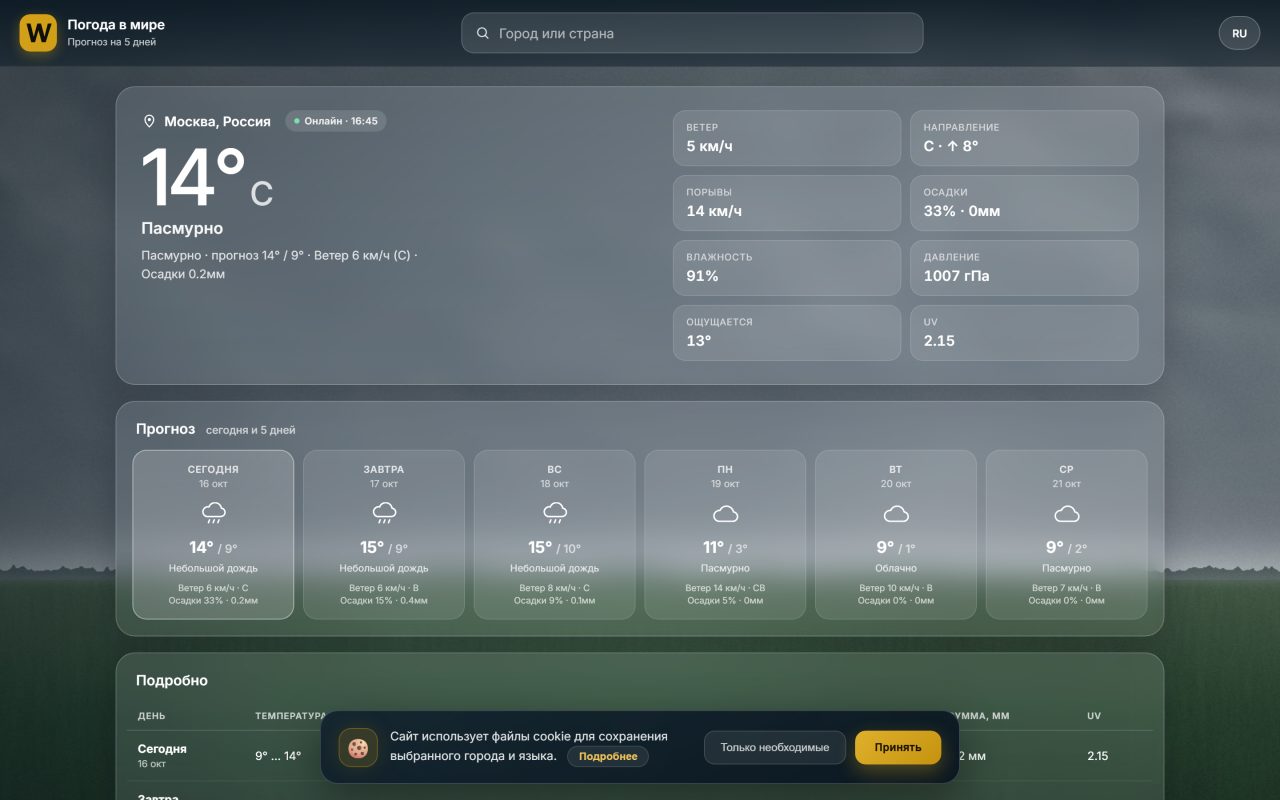Open the Подробнее cookie details link
This screenshot has width=1280, height=800.
click(608, 756)
